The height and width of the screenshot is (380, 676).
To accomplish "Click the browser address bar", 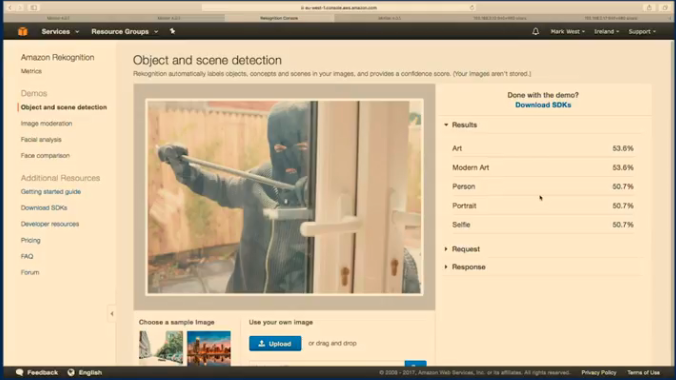I will tap(338, 7).
